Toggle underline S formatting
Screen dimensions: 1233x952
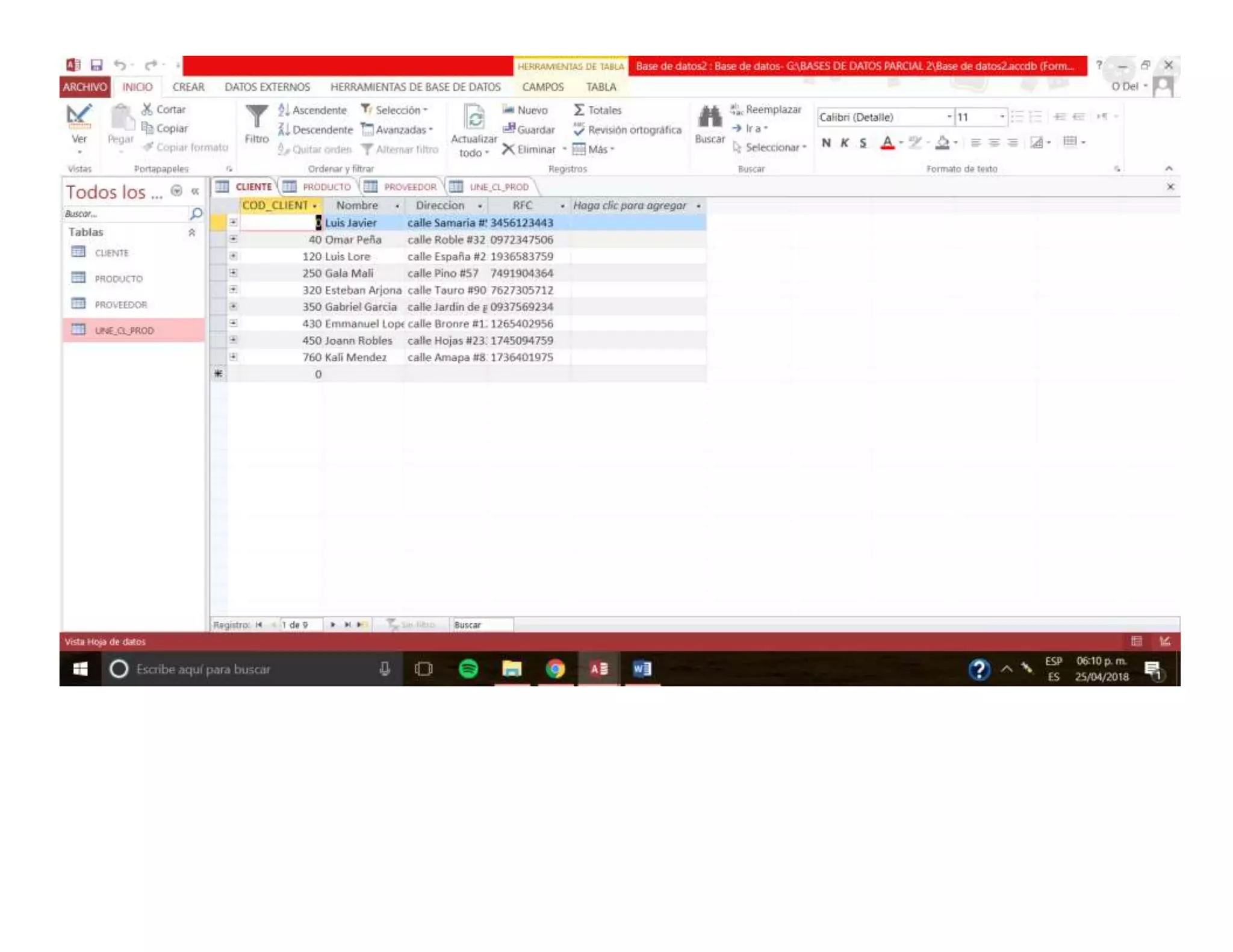863,143
